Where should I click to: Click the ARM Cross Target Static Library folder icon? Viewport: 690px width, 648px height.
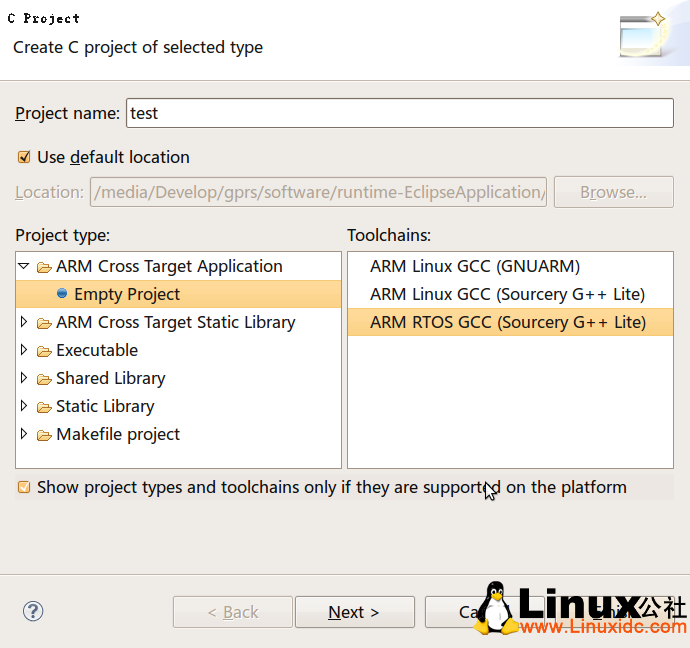[44, 323]
